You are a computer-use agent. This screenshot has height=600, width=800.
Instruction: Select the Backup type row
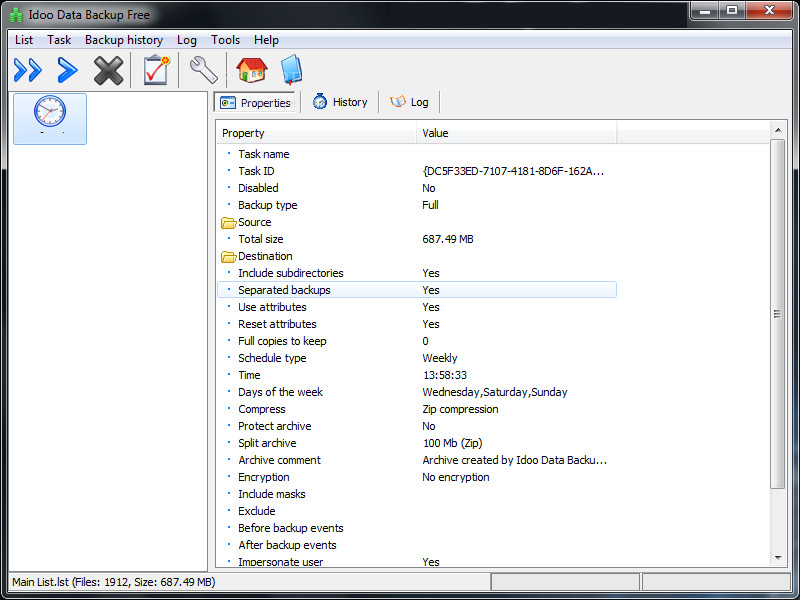(x=417, y=205)
